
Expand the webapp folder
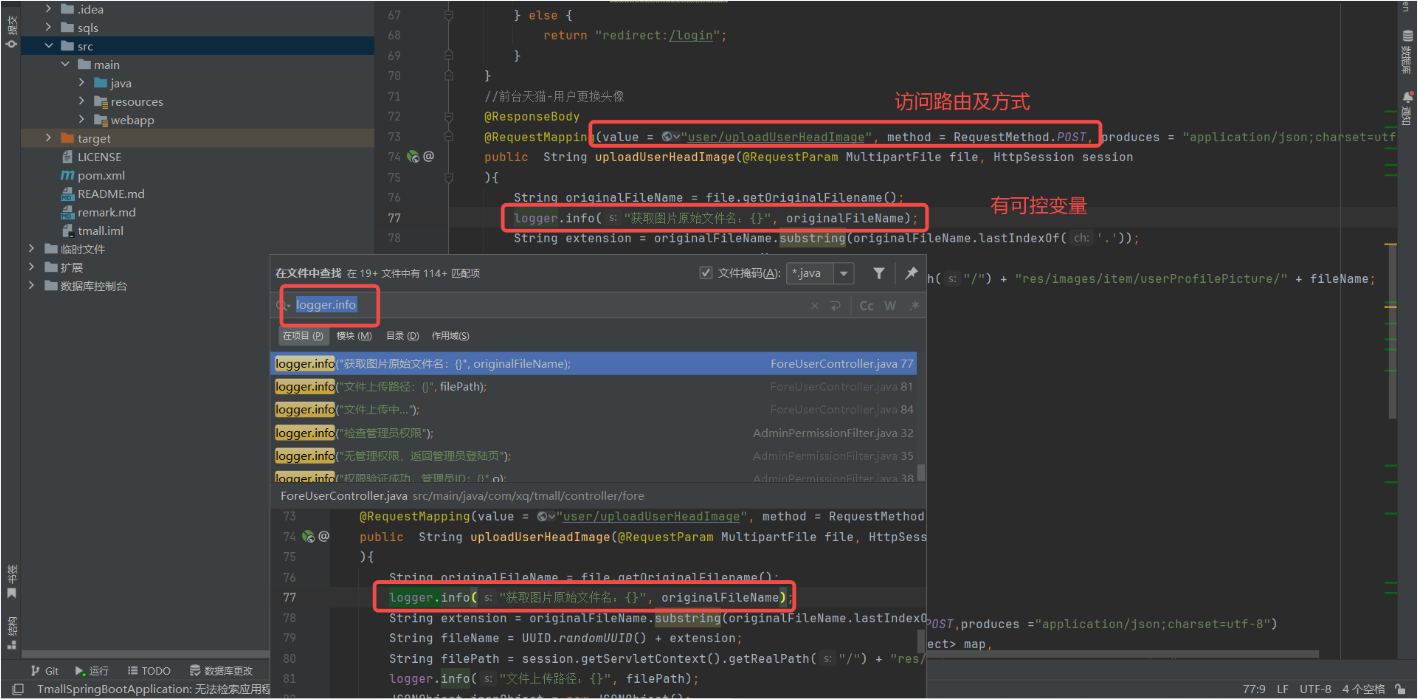[82, 120]
